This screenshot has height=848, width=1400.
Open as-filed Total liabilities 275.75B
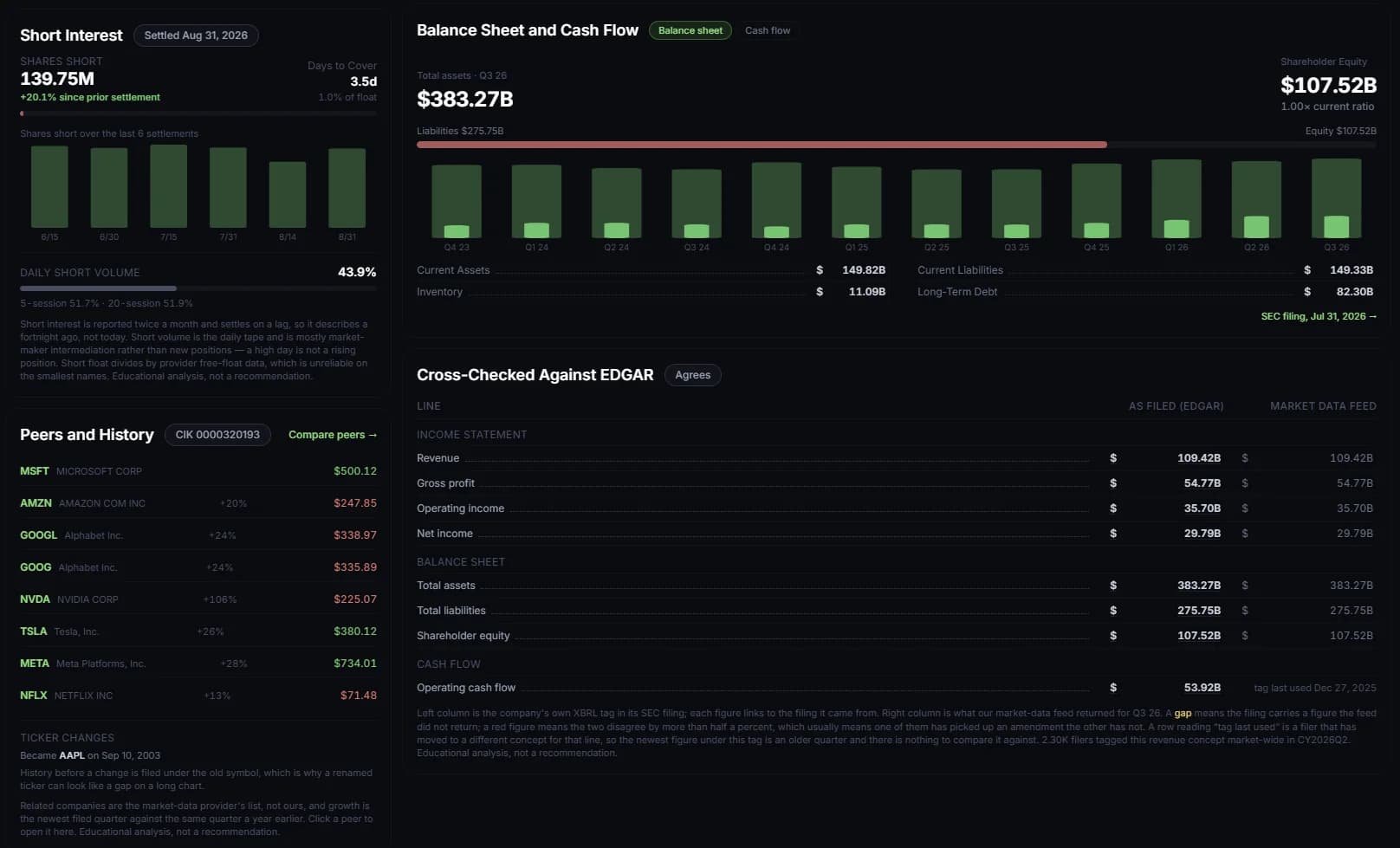coord(1199,611)
